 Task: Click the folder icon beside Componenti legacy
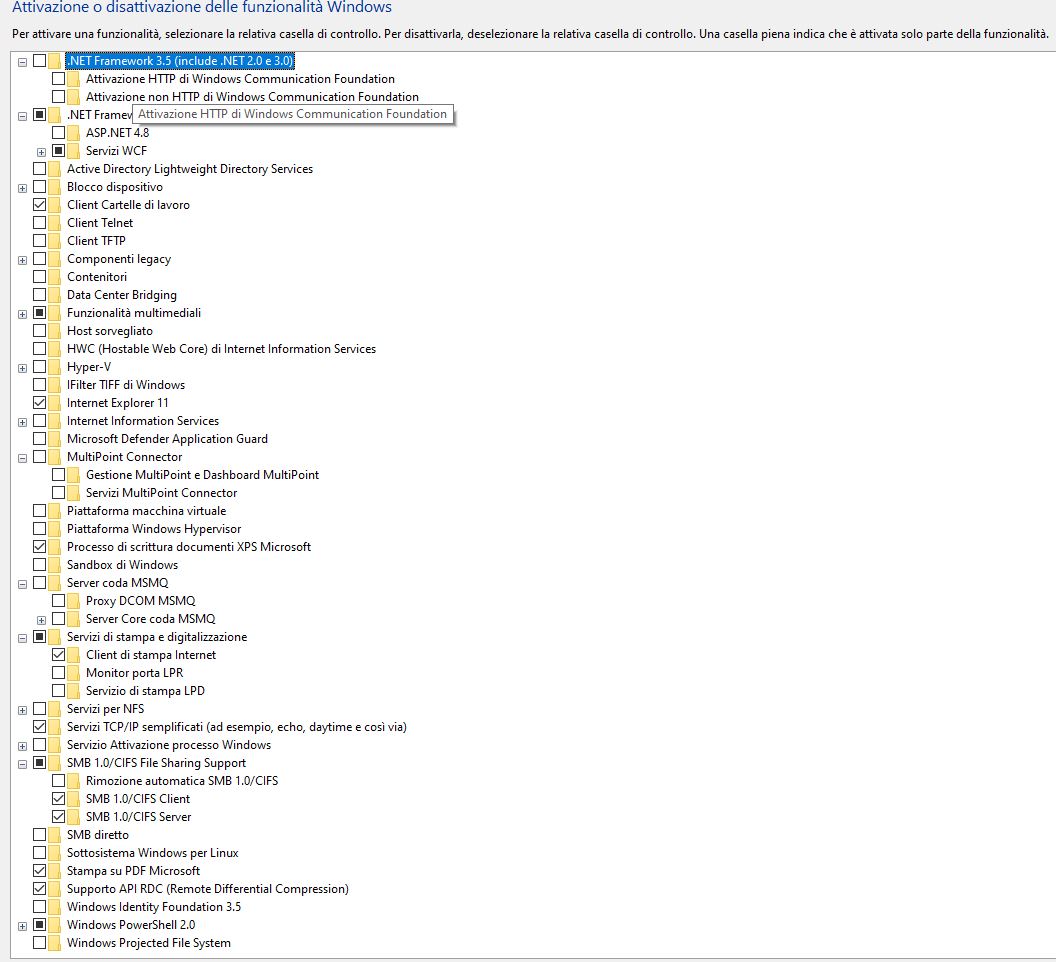pos(55,259)
